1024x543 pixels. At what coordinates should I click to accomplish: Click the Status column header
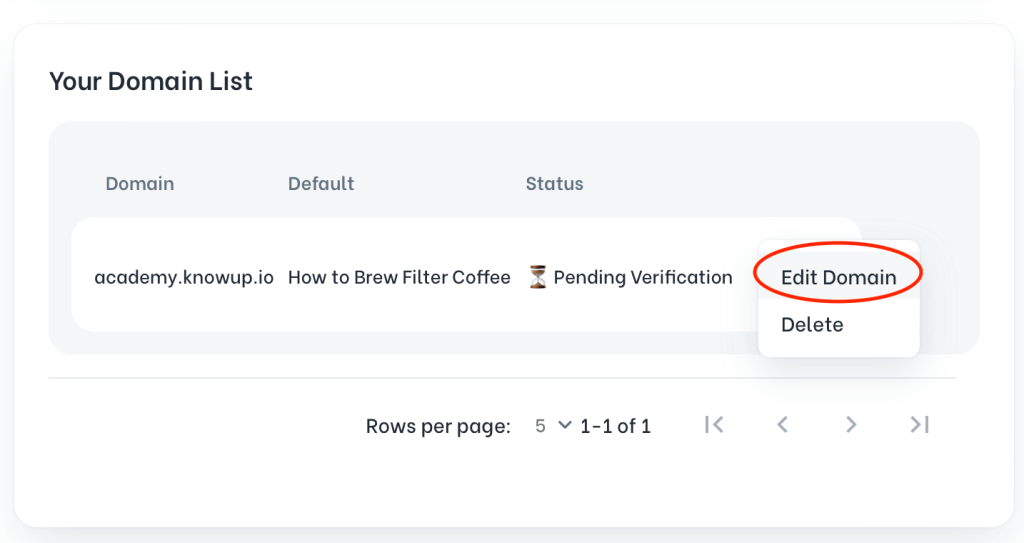[554, 184]
